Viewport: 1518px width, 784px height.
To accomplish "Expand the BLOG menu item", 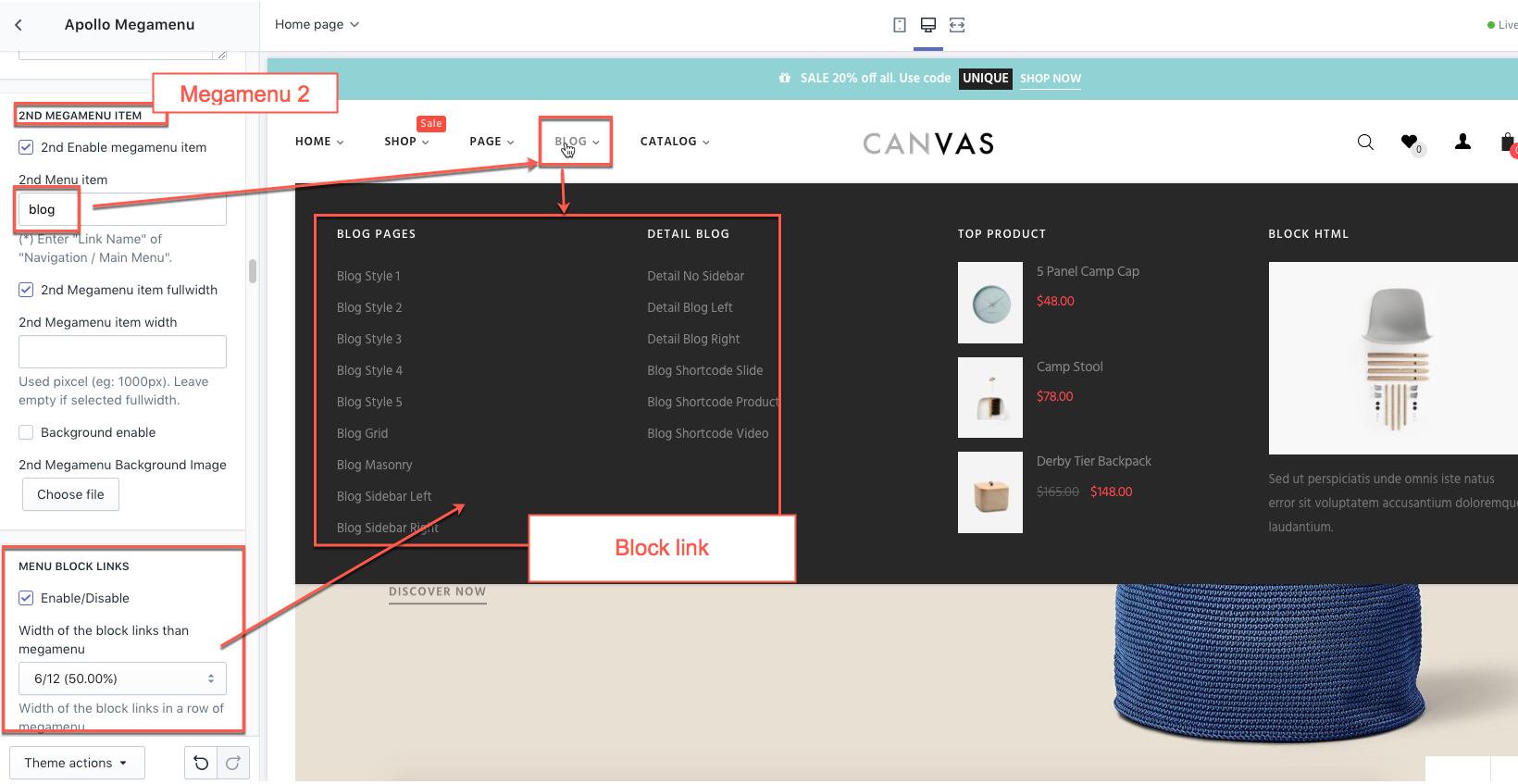I will tap(577, 142).
